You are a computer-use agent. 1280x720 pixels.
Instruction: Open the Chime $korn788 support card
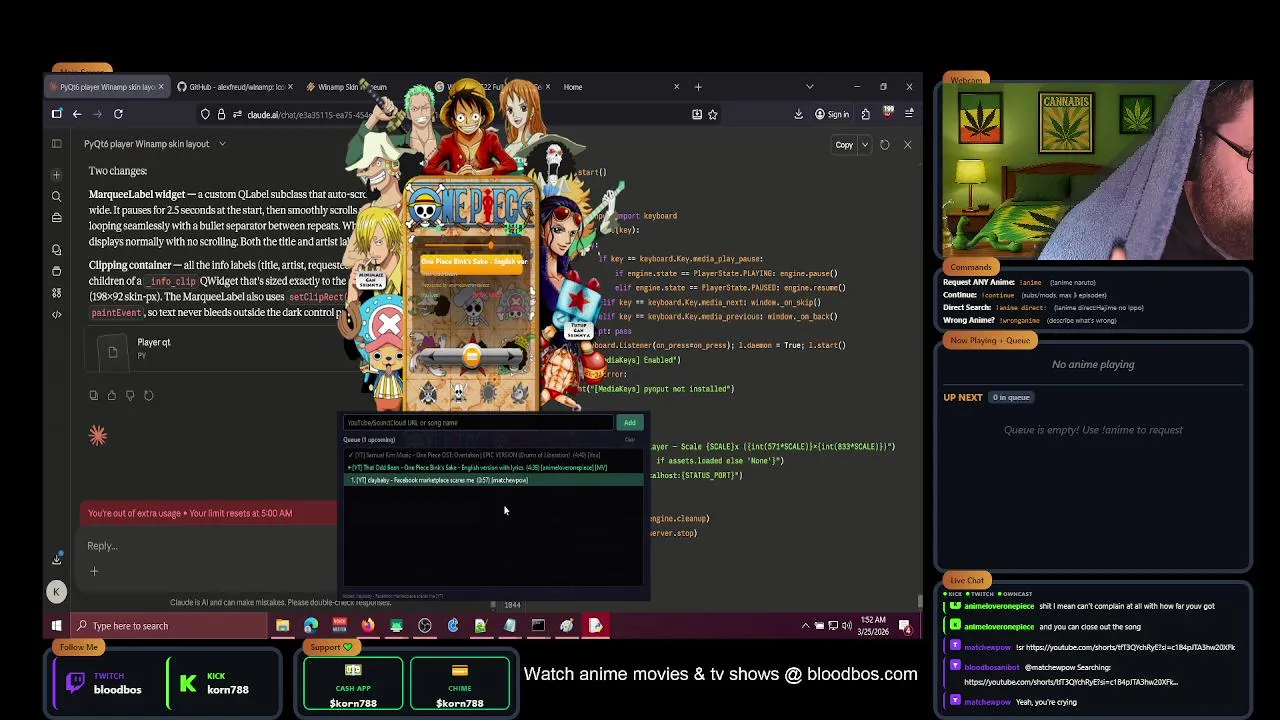pos(459,686)
